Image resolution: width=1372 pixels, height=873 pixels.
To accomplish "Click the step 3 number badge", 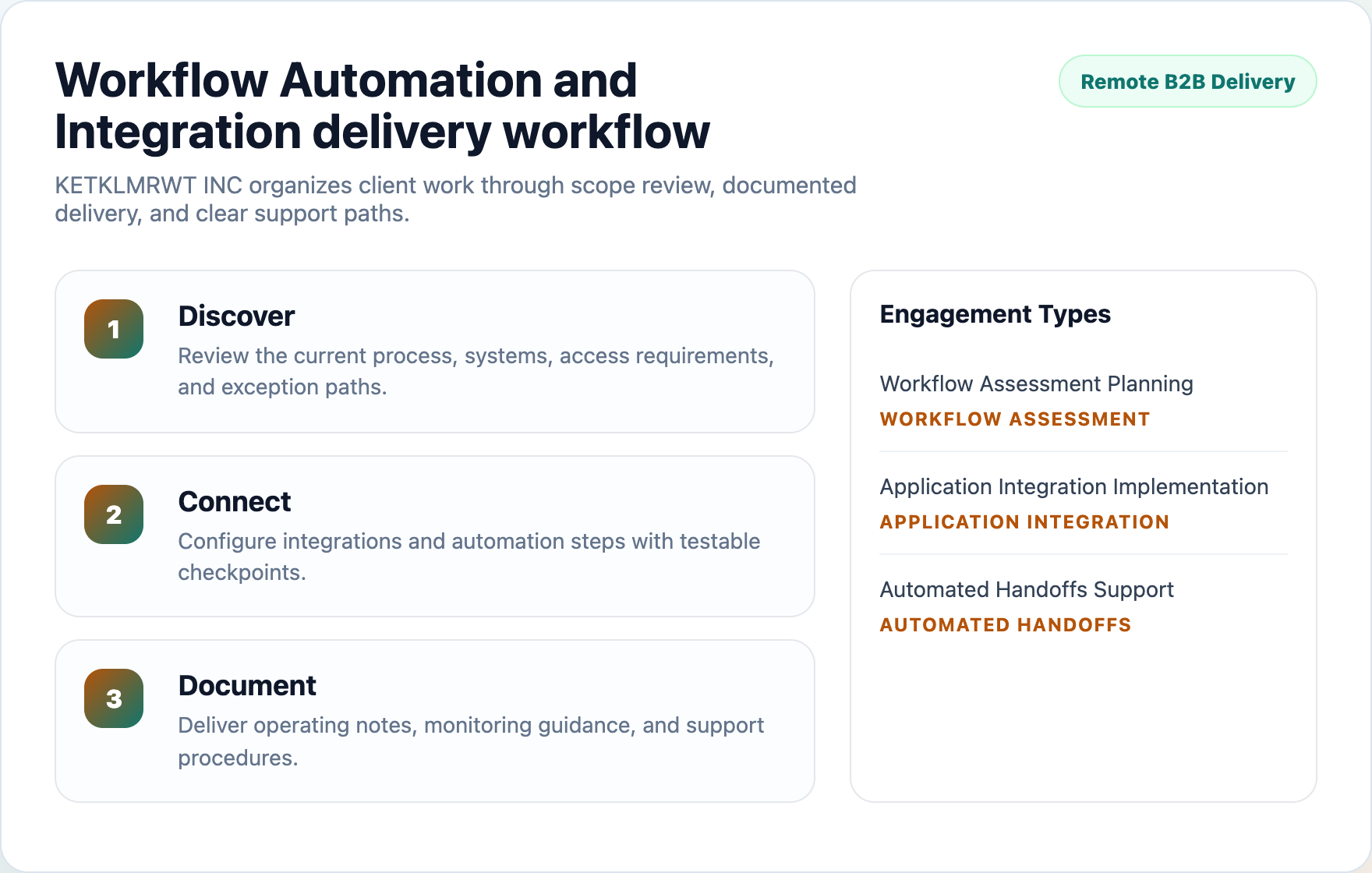I will tap(114, 698).
